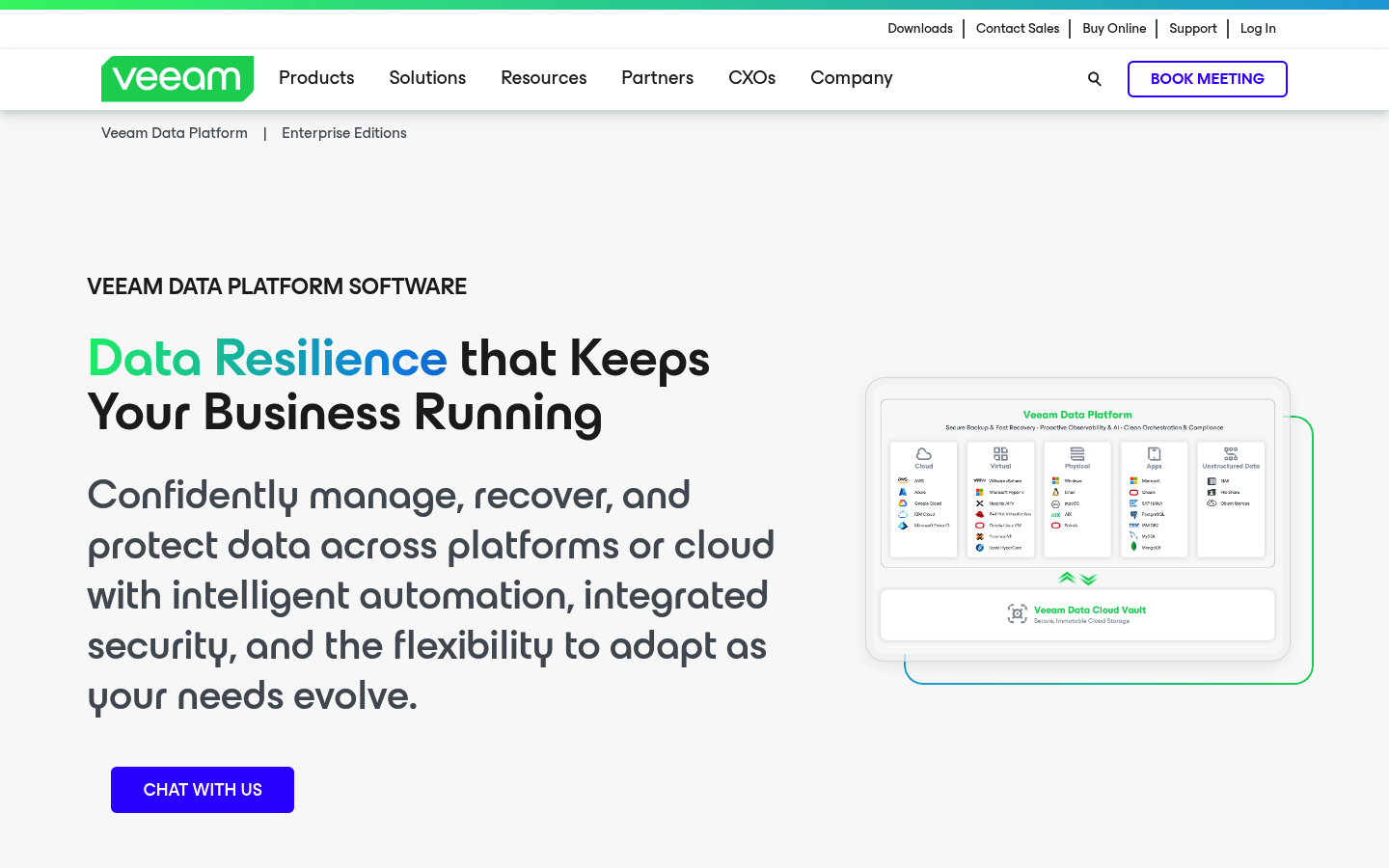Select the Enterprise Editions breadcrumb
This screenshot has width=1389, height=868.
[x=344, y=133]
